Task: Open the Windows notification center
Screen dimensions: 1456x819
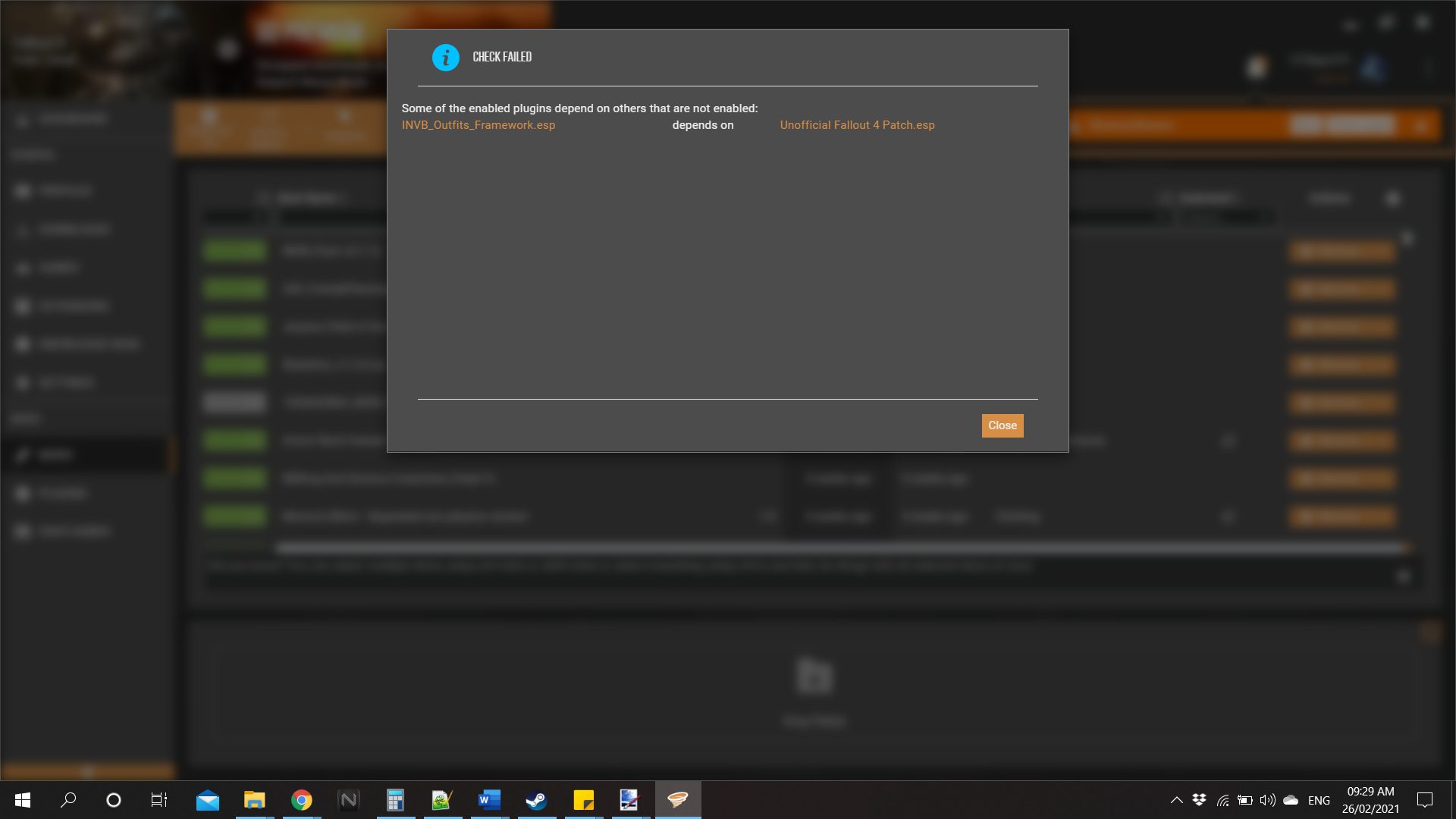Action: click(1425, 800)
